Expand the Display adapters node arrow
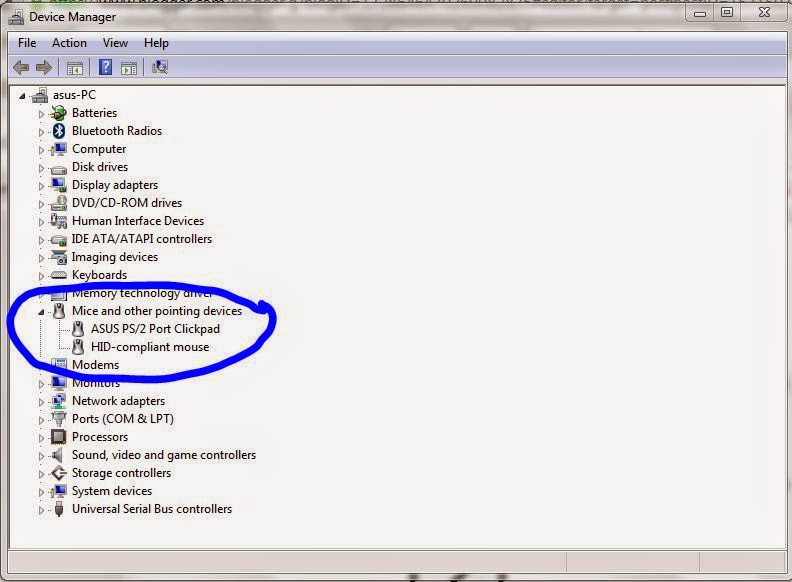This screenshot has width=792, height=582. click(41, 186)
